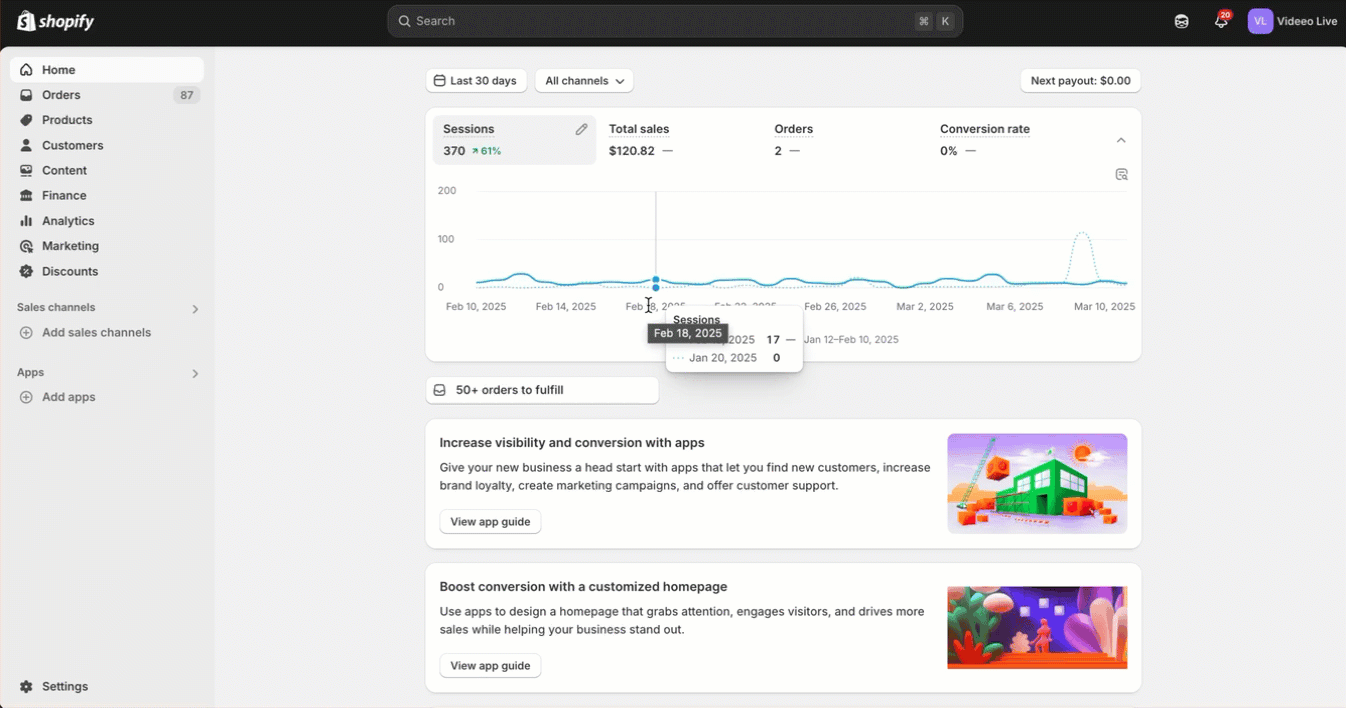The height and width of the screenshot is (708, 1346).
Task: Click the orders count badge 87
Action: click(186, 95)
